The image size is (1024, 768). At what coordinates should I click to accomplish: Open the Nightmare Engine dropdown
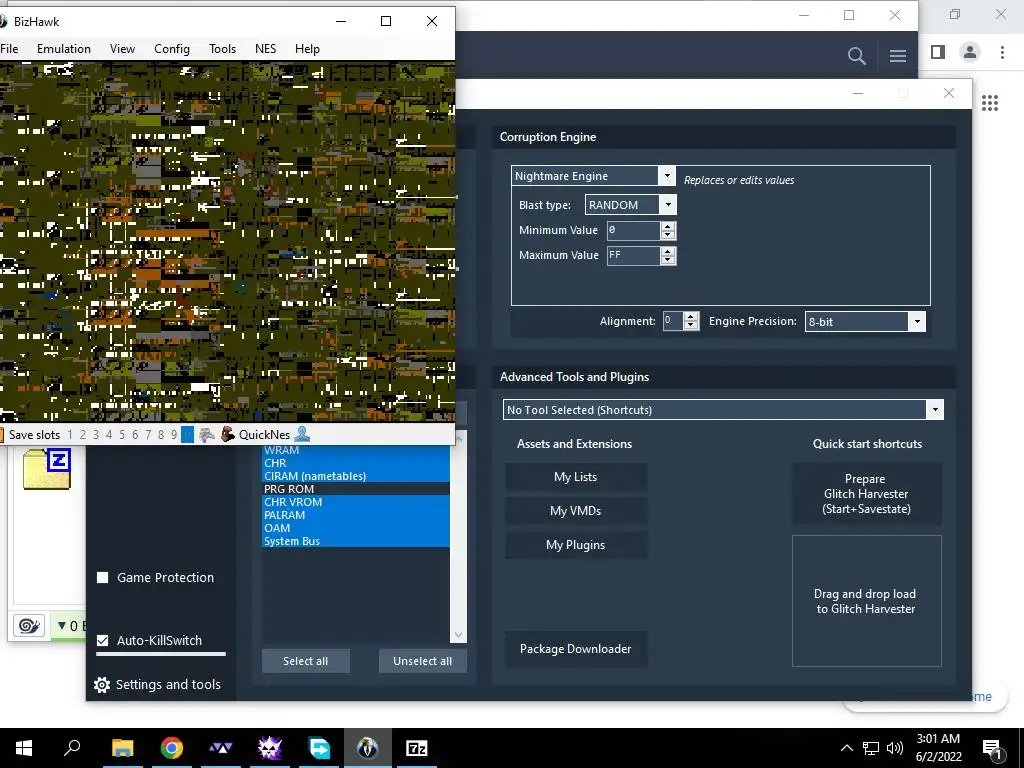pos(667,176)
